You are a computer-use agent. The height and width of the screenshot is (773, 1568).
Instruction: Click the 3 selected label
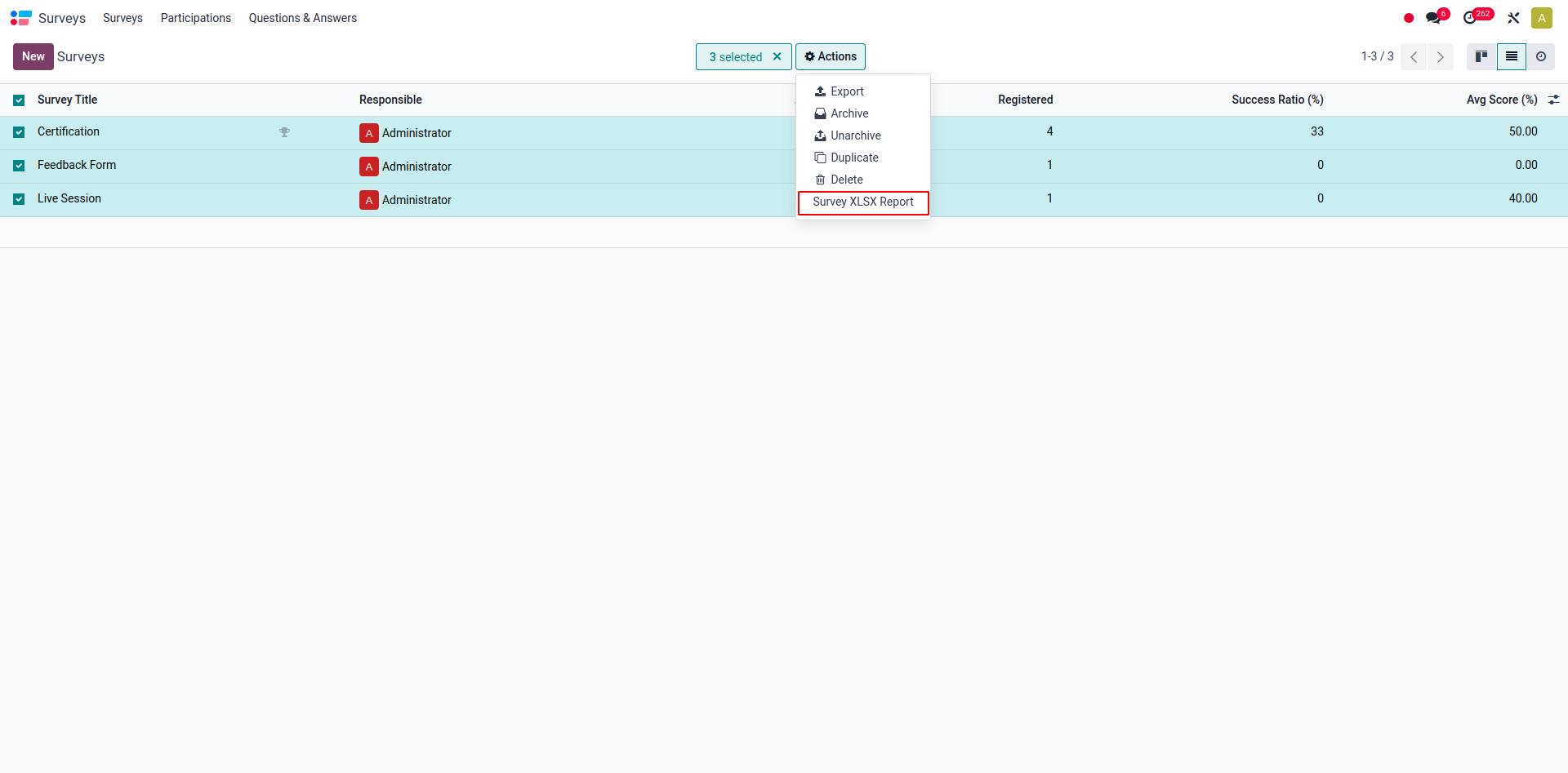click(735, 57)
